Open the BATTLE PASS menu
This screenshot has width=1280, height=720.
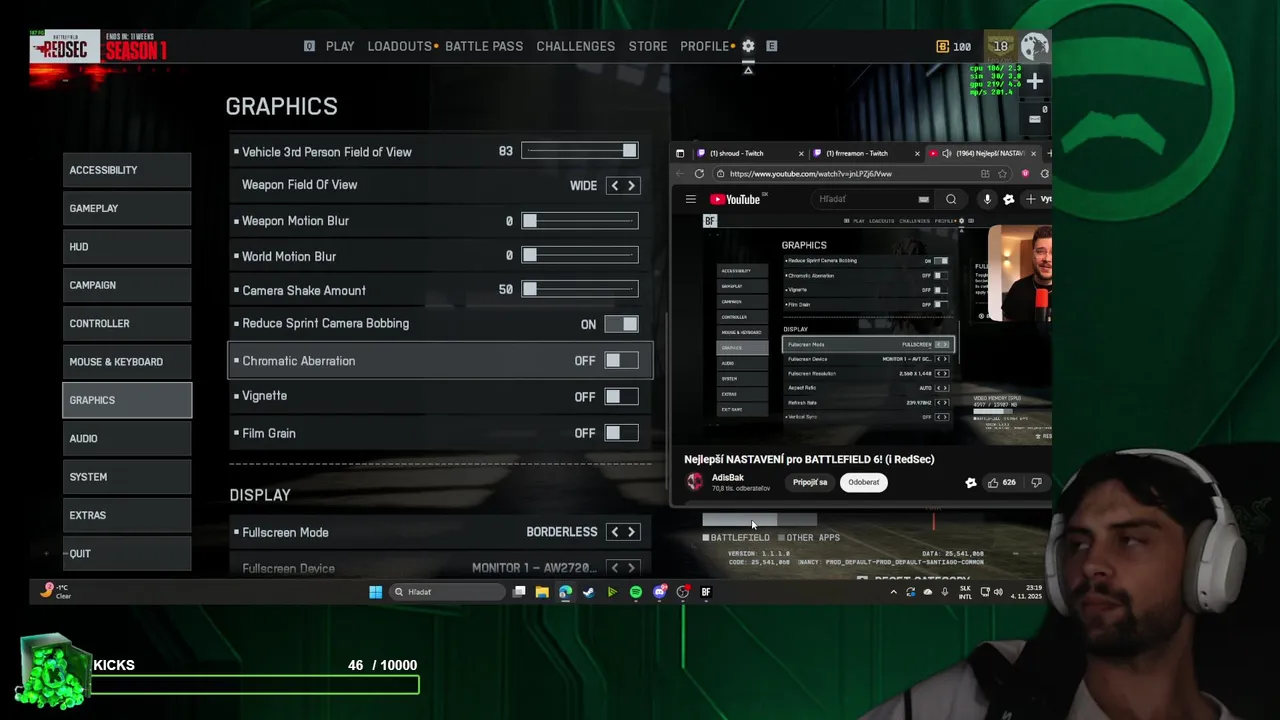pyautogui.click(x=484, y=46)
